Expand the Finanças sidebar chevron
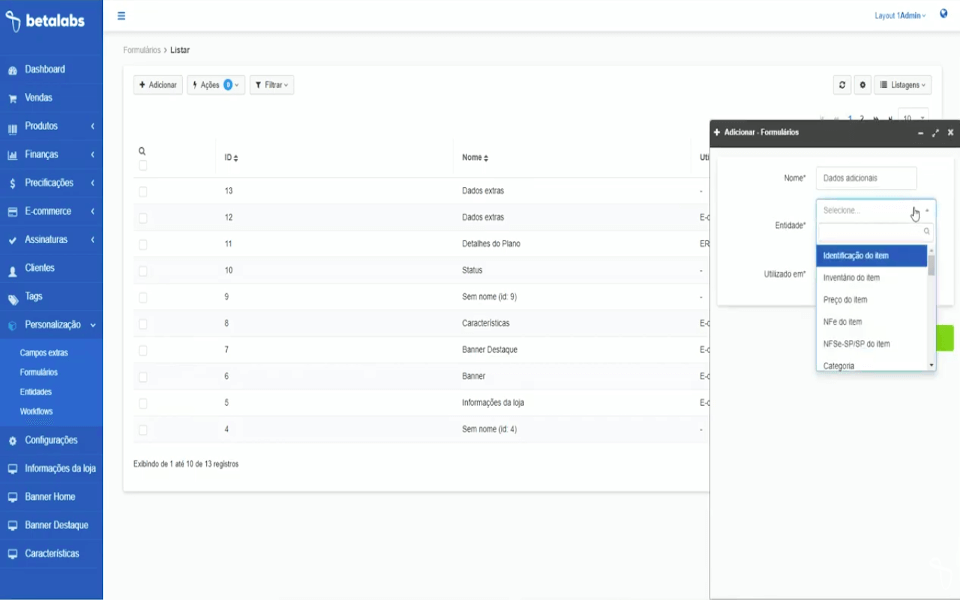 [92, 155]
